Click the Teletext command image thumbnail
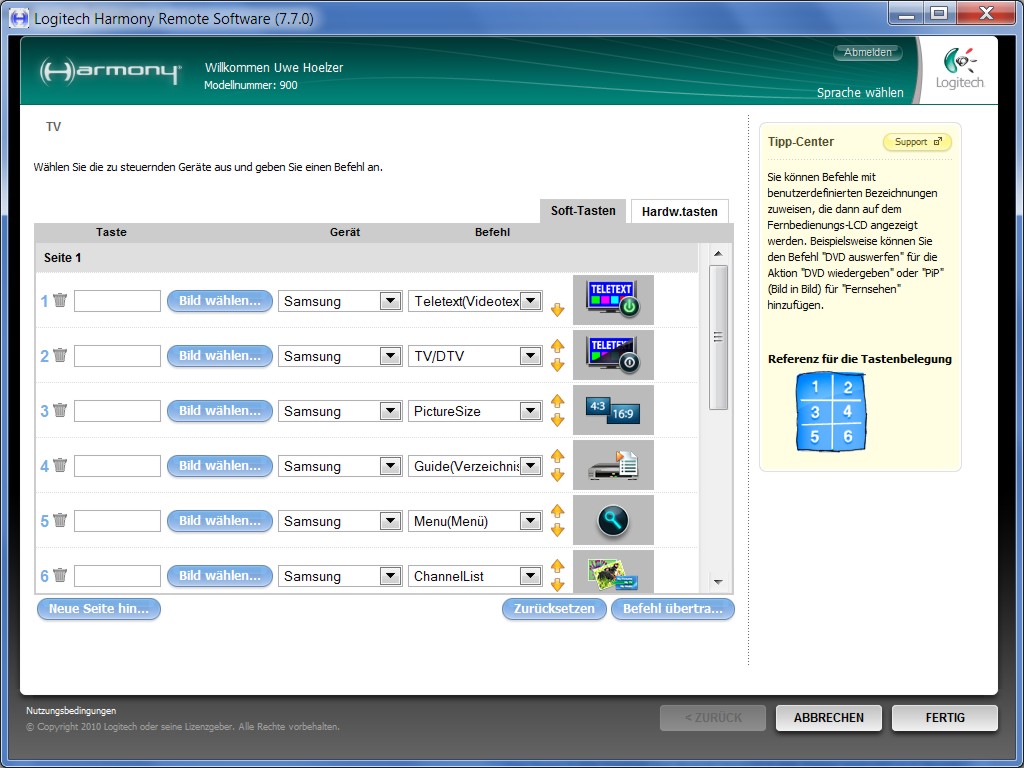 click(613, 300)
